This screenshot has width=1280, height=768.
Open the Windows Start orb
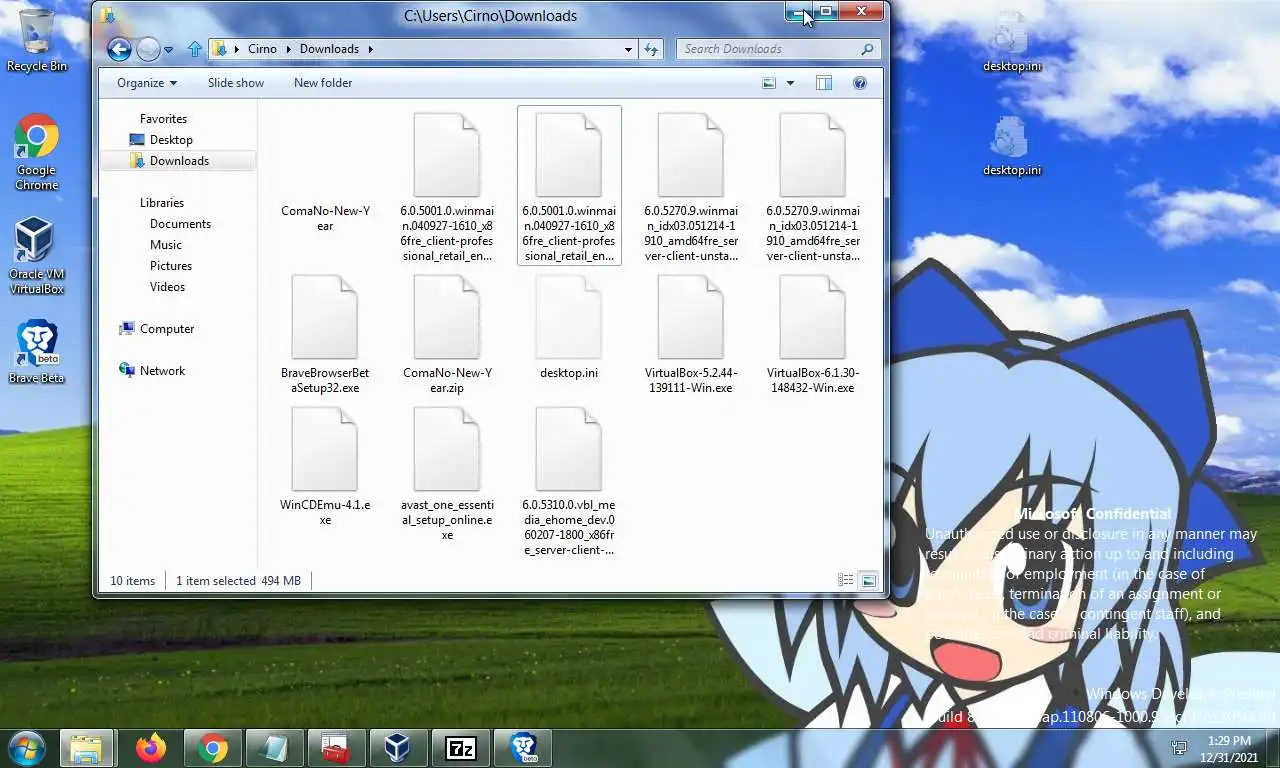(26, 747)
